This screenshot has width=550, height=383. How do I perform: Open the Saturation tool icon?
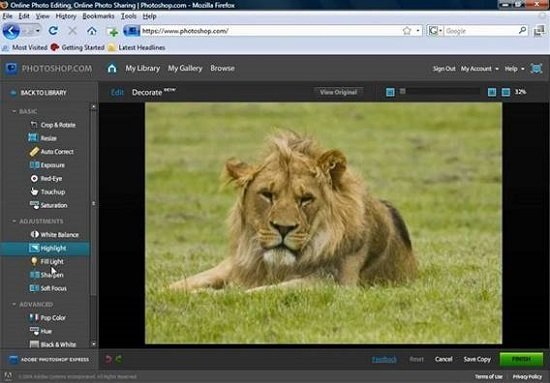point(34,205)
